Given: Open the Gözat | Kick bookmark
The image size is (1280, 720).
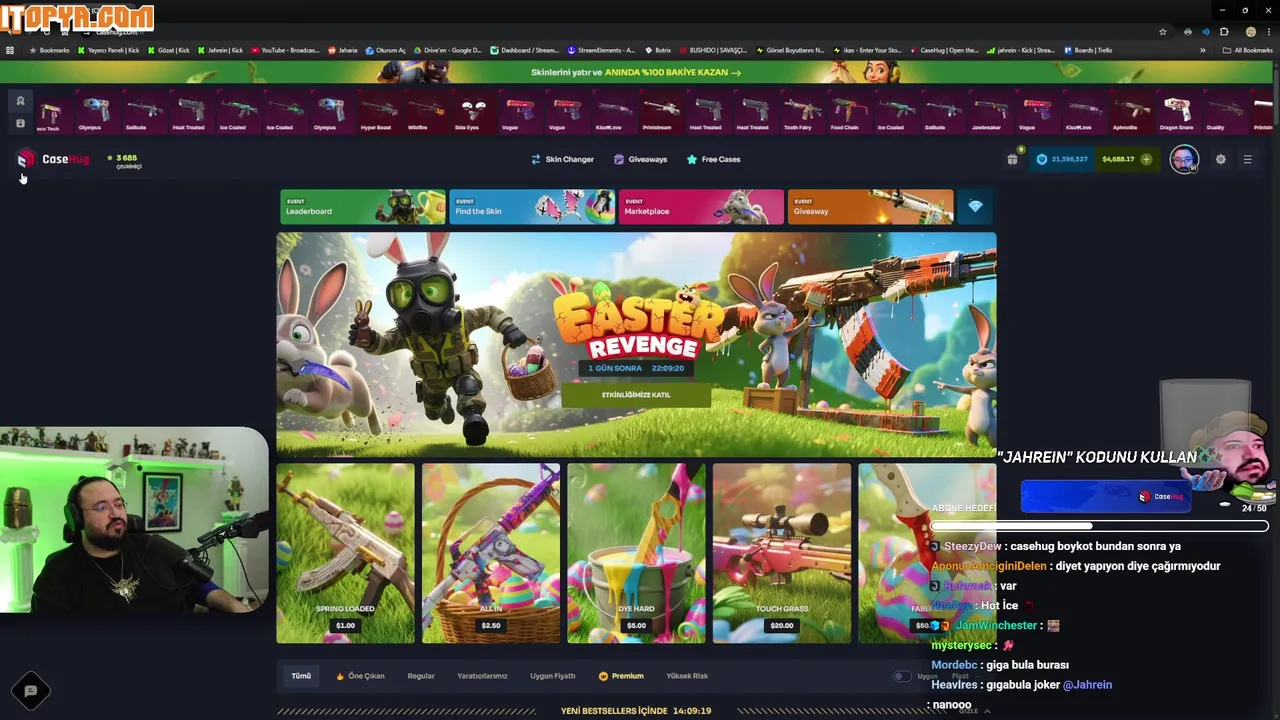Looking at the screenshot, I should click(x=168, y=50).
